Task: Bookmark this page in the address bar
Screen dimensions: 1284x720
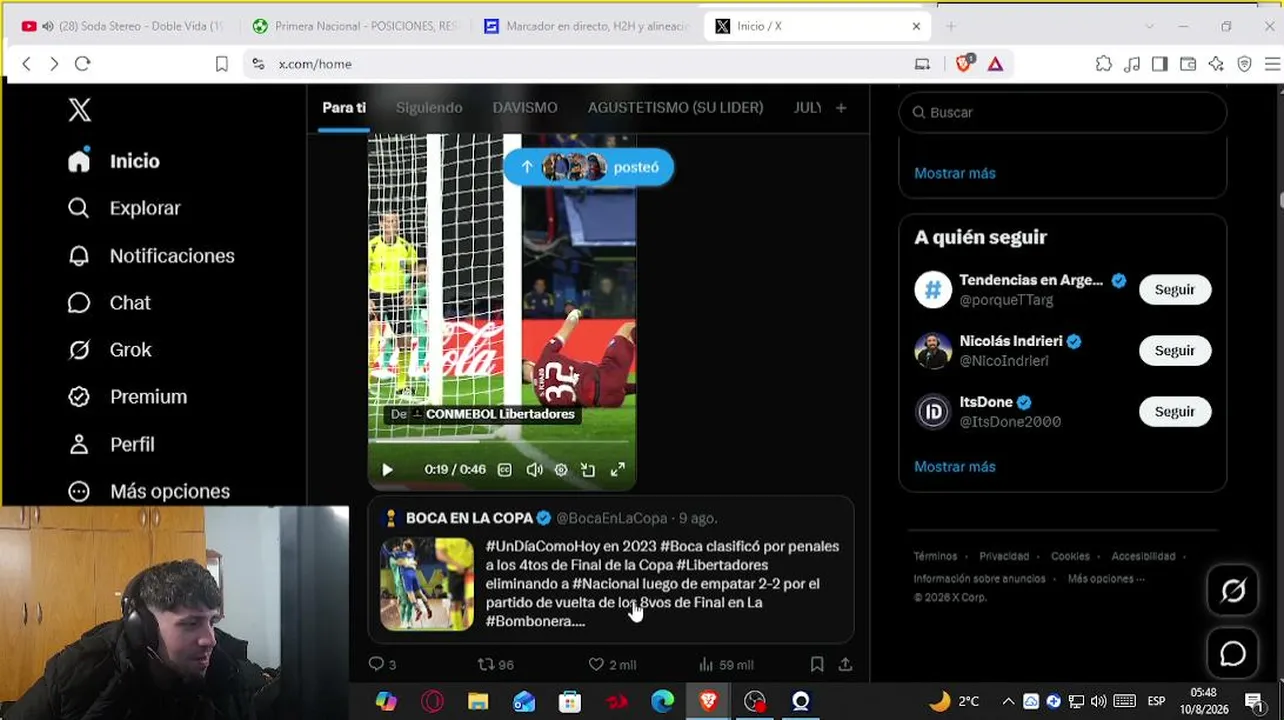Action: coord(222,64)
